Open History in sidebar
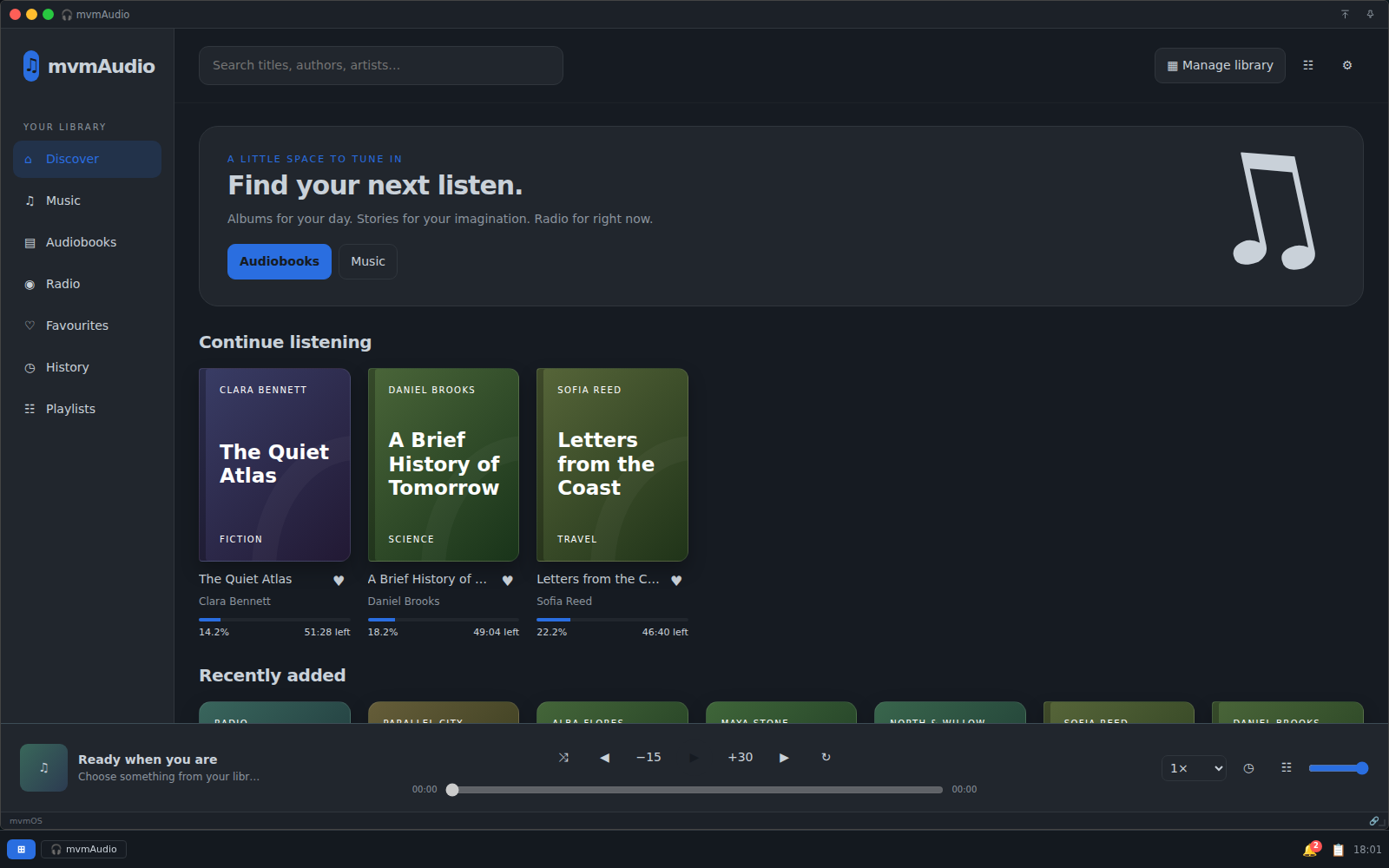 [x=87, y=368]
